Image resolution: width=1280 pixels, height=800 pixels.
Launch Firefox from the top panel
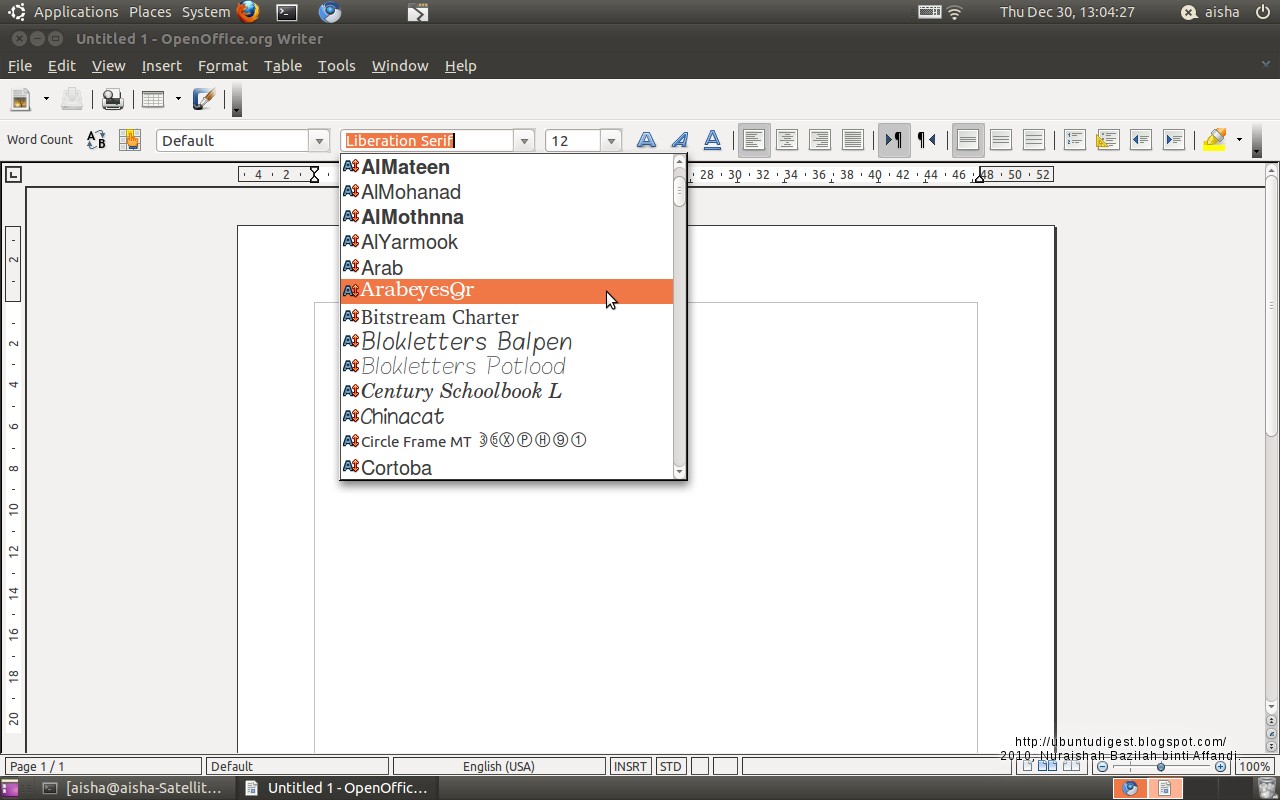[248, 12]
